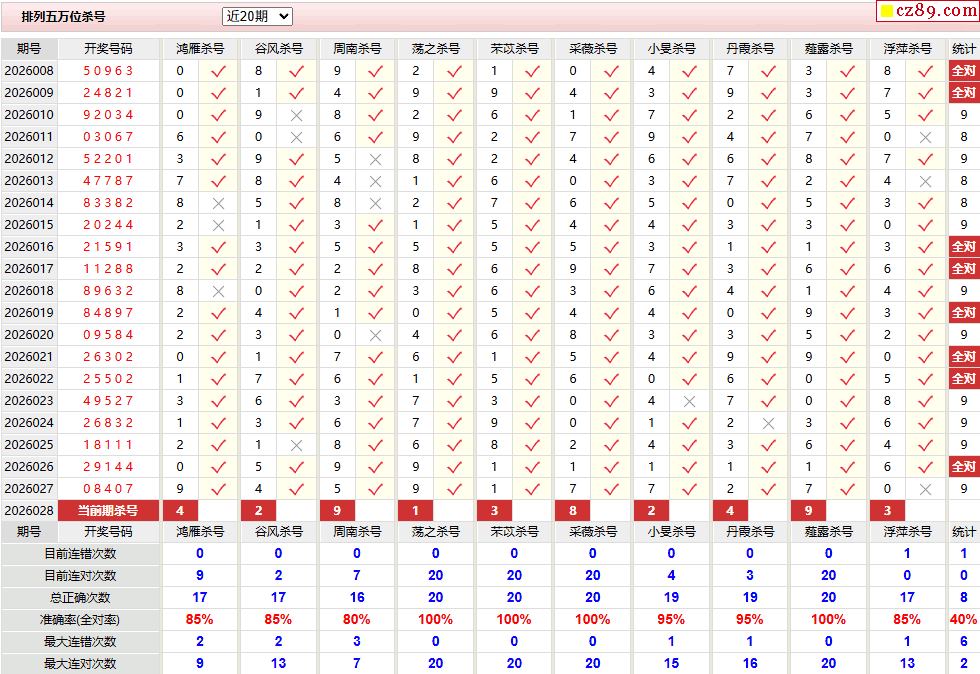
Task: Click the period number 2026028
Action: point(29,511)
